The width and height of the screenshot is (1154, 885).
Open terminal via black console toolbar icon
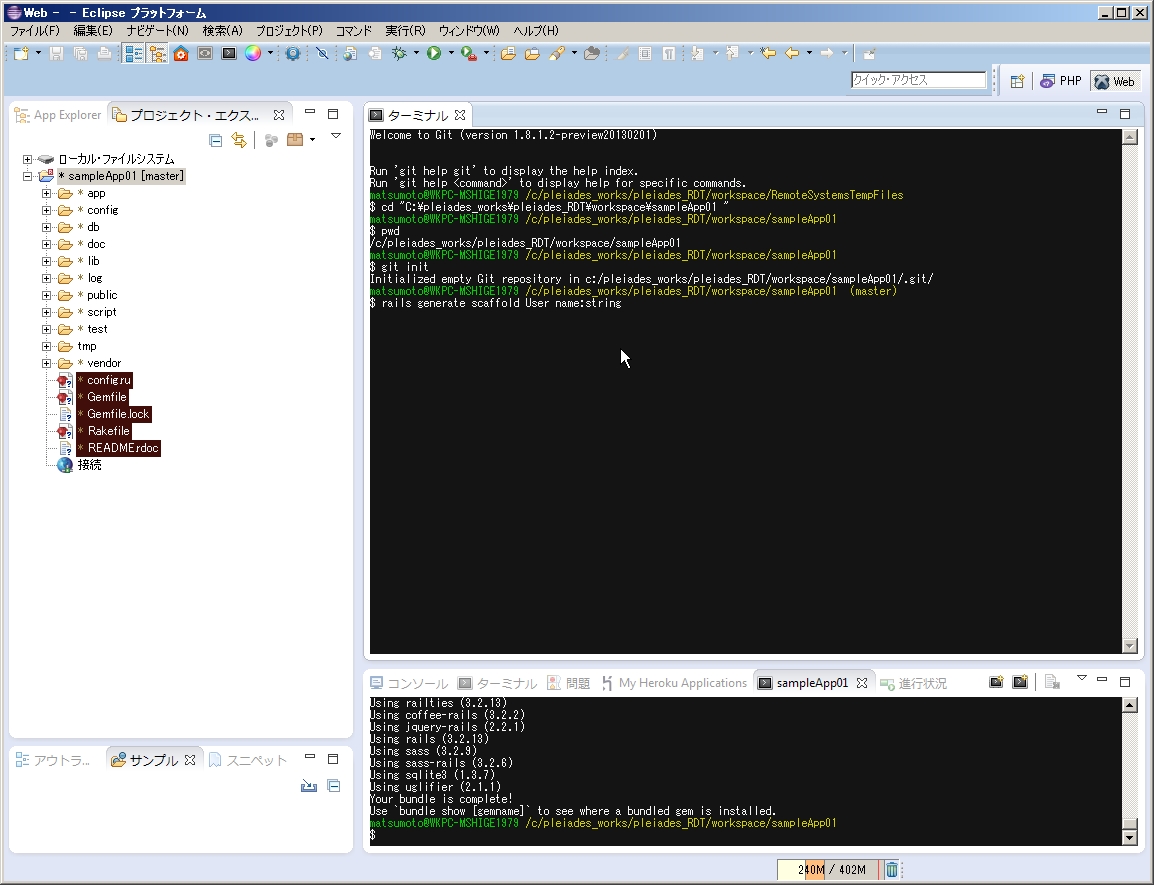tap(229, 53)
